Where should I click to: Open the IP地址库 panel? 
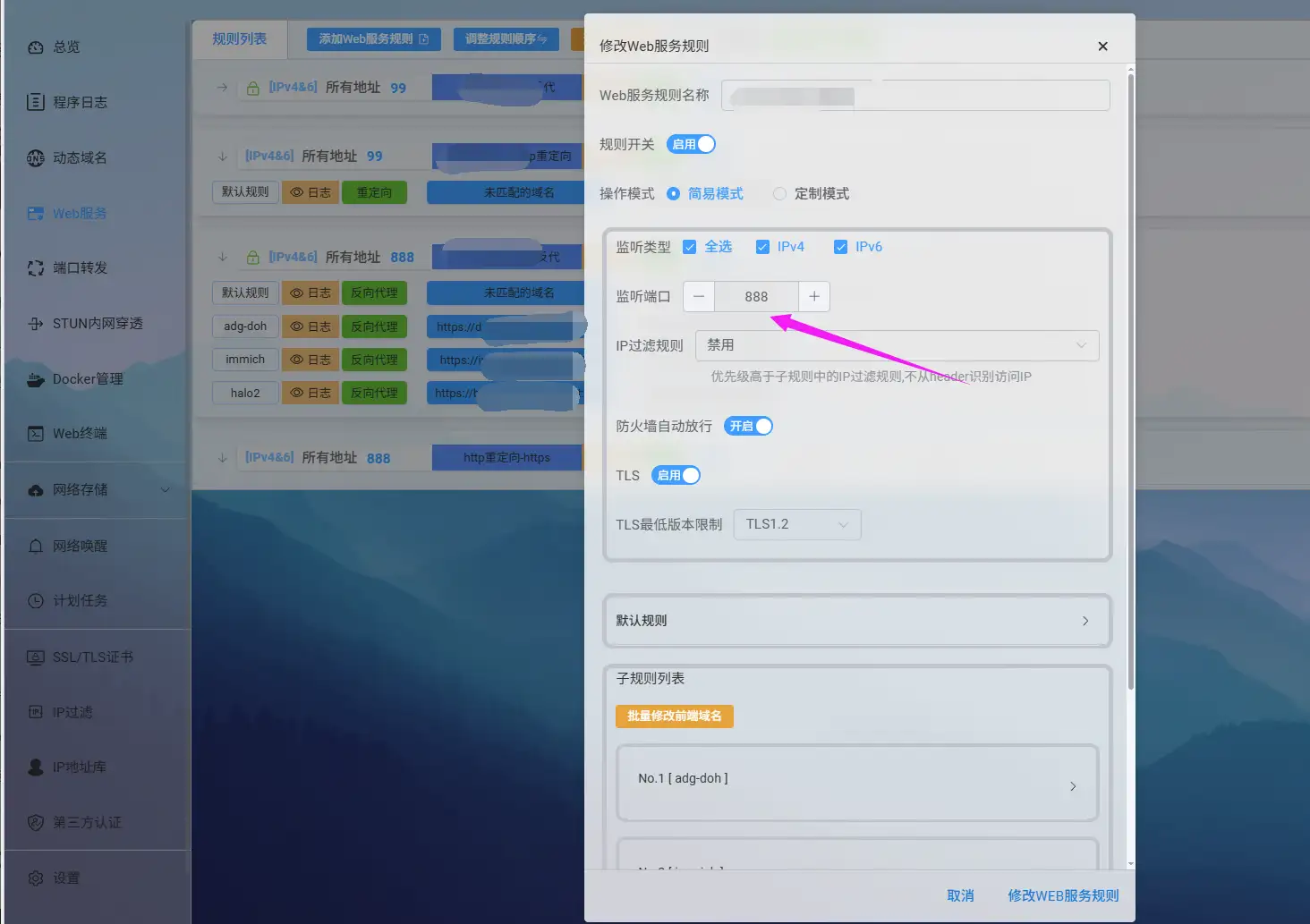tap(80, 767)
